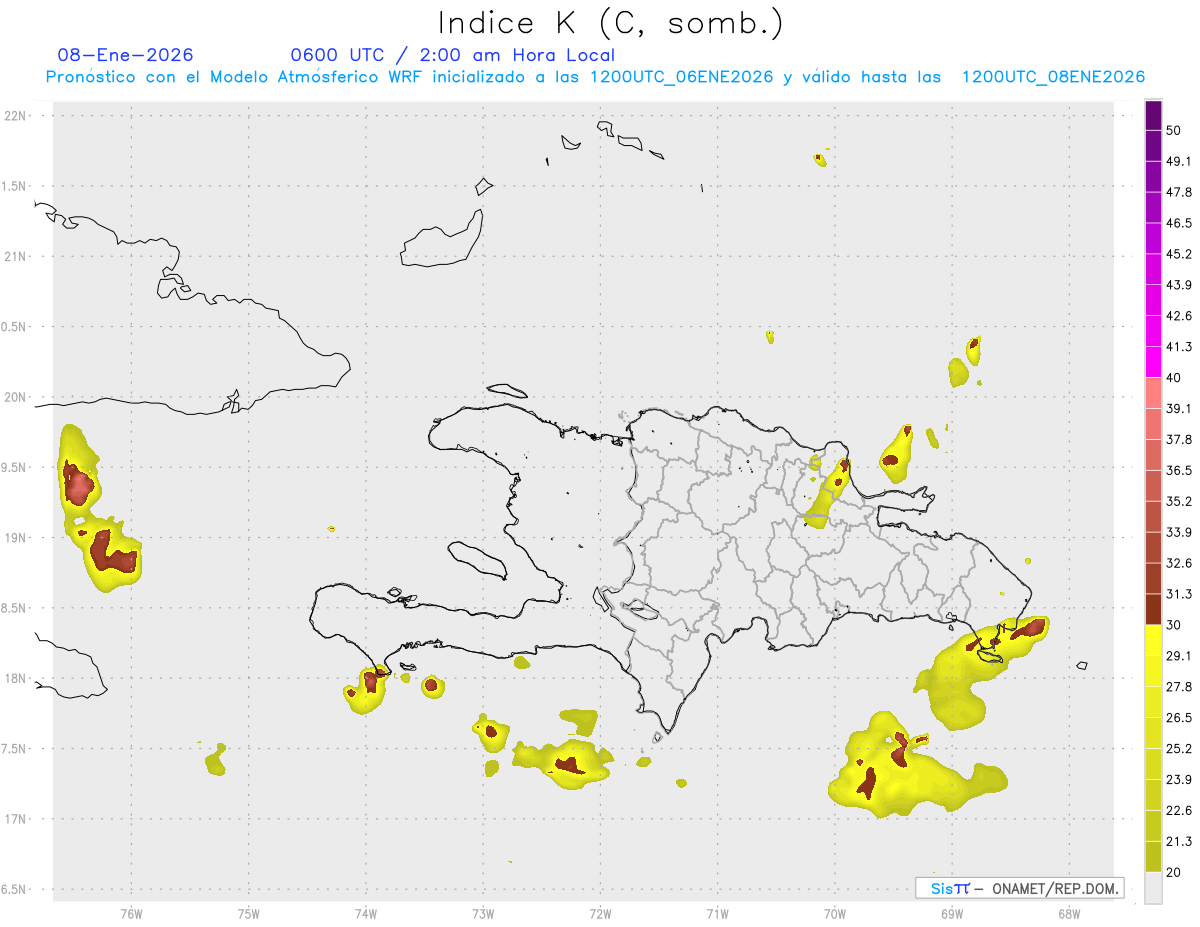Click the '72W' longitude label
The image size is (1200, 927).
point(600,913)
